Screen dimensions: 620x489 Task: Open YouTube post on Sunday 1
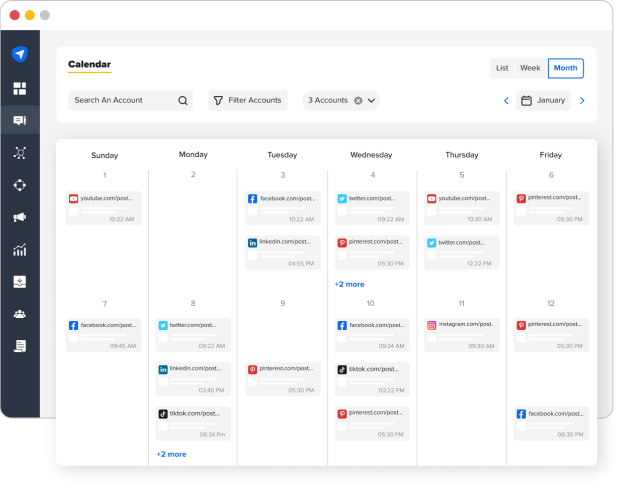[104, 208]
